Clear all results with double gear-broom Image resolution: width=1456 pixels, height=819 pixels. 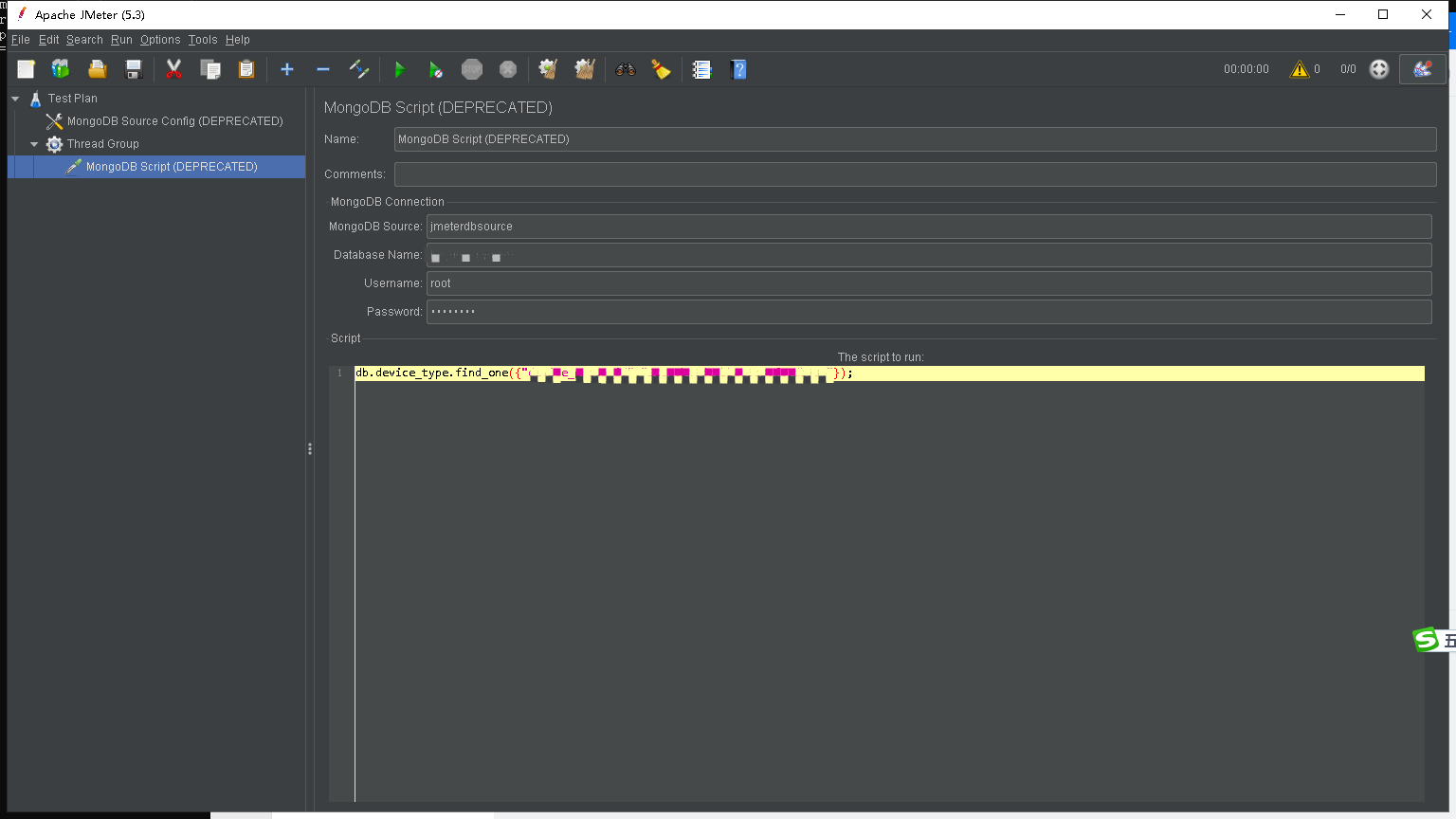tap(585, 69)
